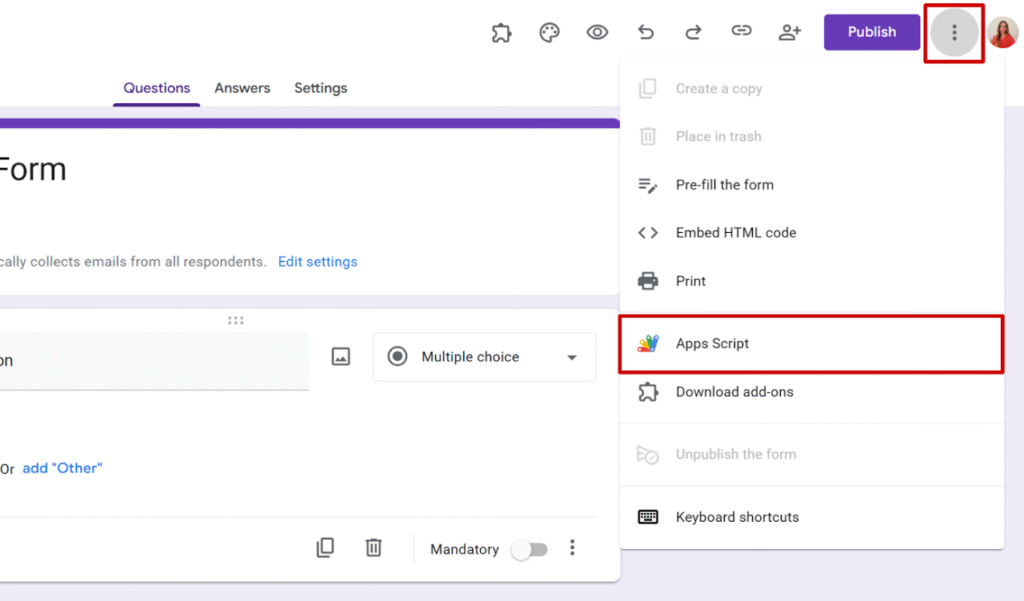
Task: Switch to the Answers tab
Action: tap(242, 88)
